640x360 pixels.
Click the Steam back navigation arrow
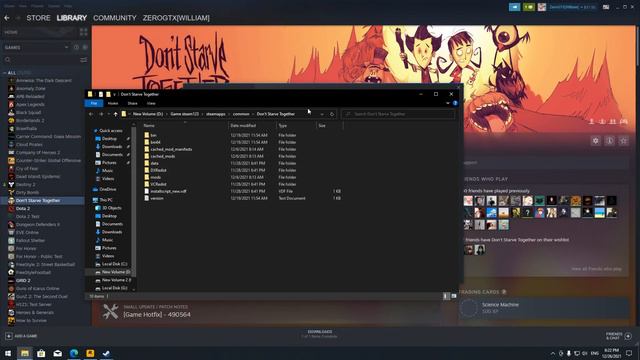coord(7,18)
